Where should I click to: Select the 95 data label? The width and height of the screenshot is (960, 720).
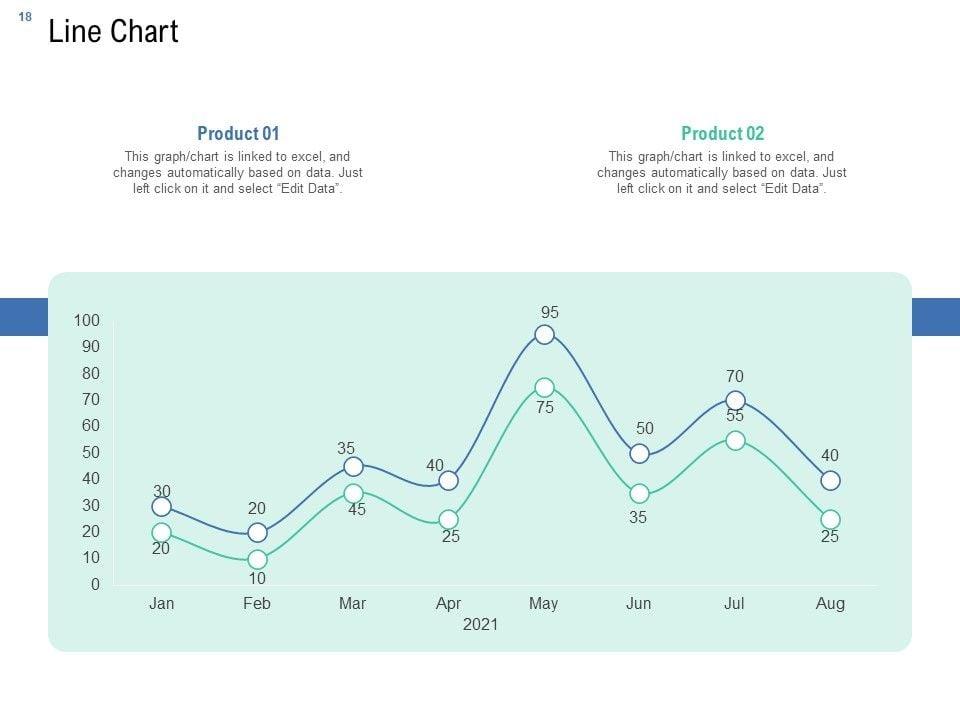pyautogui.click(x=550, y=313)
